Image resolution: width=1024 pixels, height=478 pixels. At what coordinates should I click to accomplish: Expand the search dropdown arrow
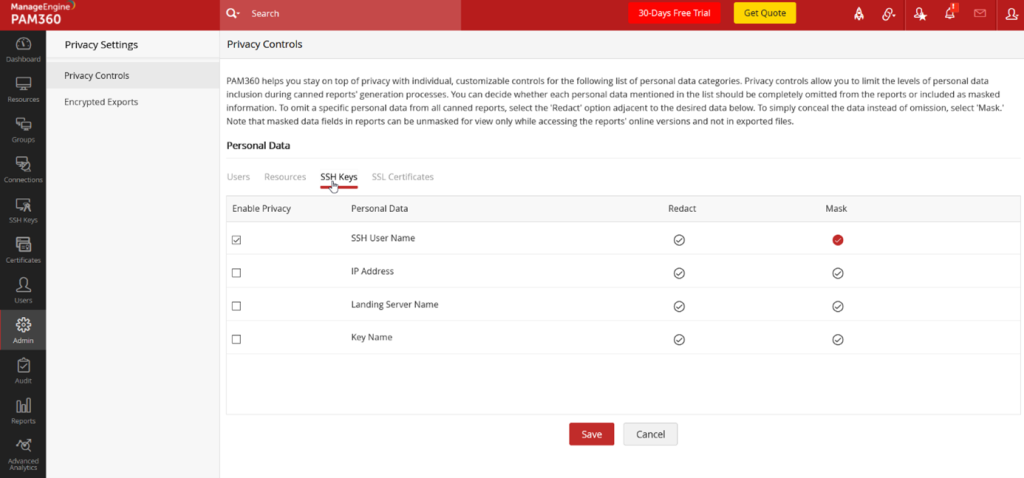click(239, 15)
